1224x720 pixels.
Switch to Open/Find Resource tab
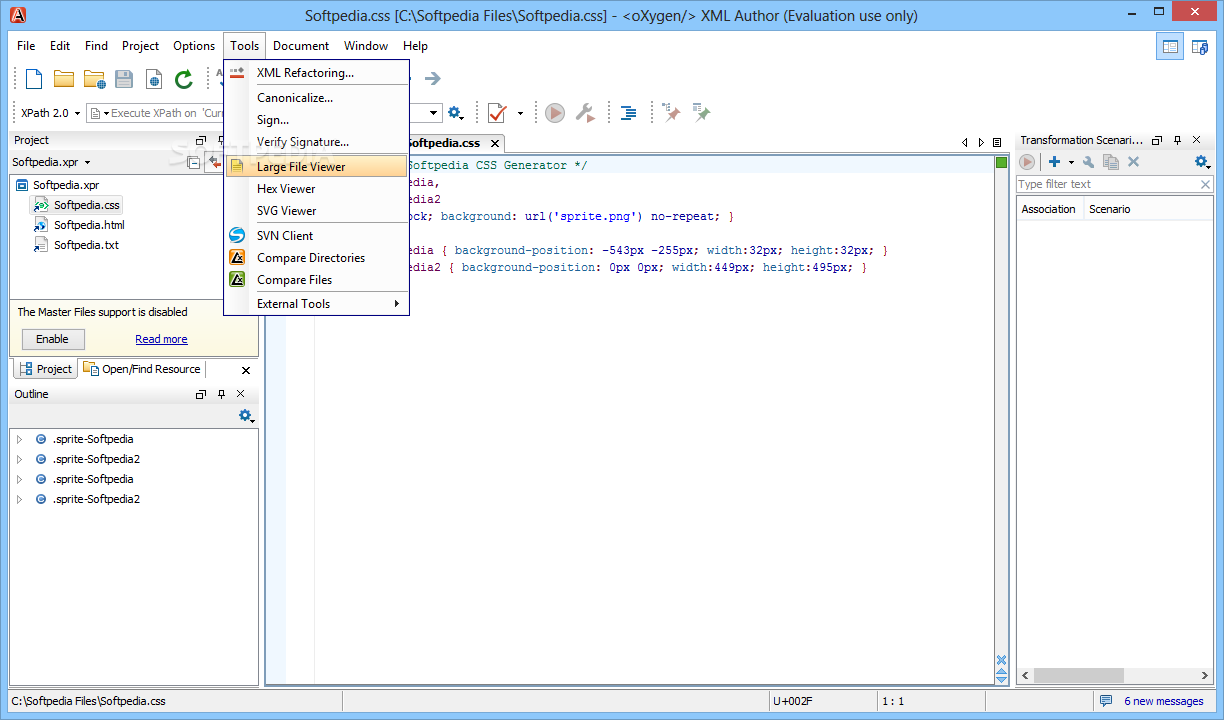click(142, 369)
